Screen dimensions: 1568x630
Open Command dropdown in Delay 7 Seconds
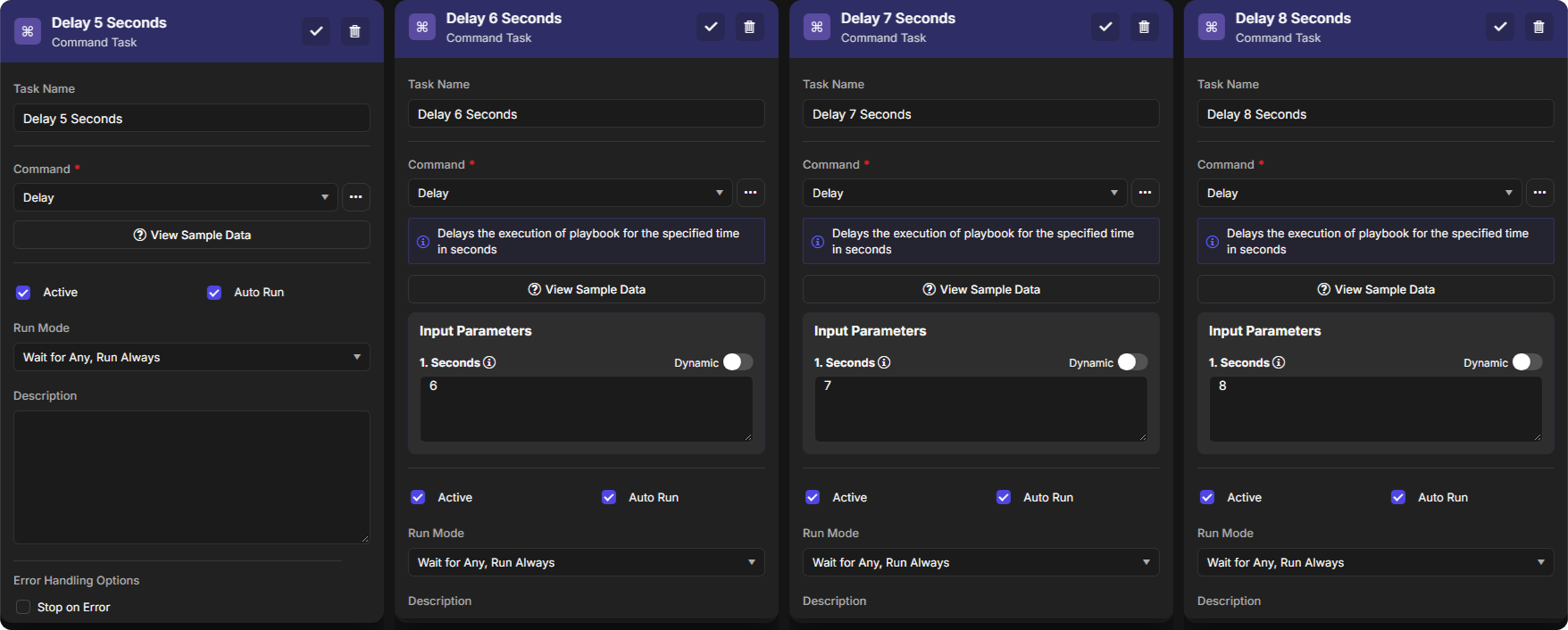[965, 193]
